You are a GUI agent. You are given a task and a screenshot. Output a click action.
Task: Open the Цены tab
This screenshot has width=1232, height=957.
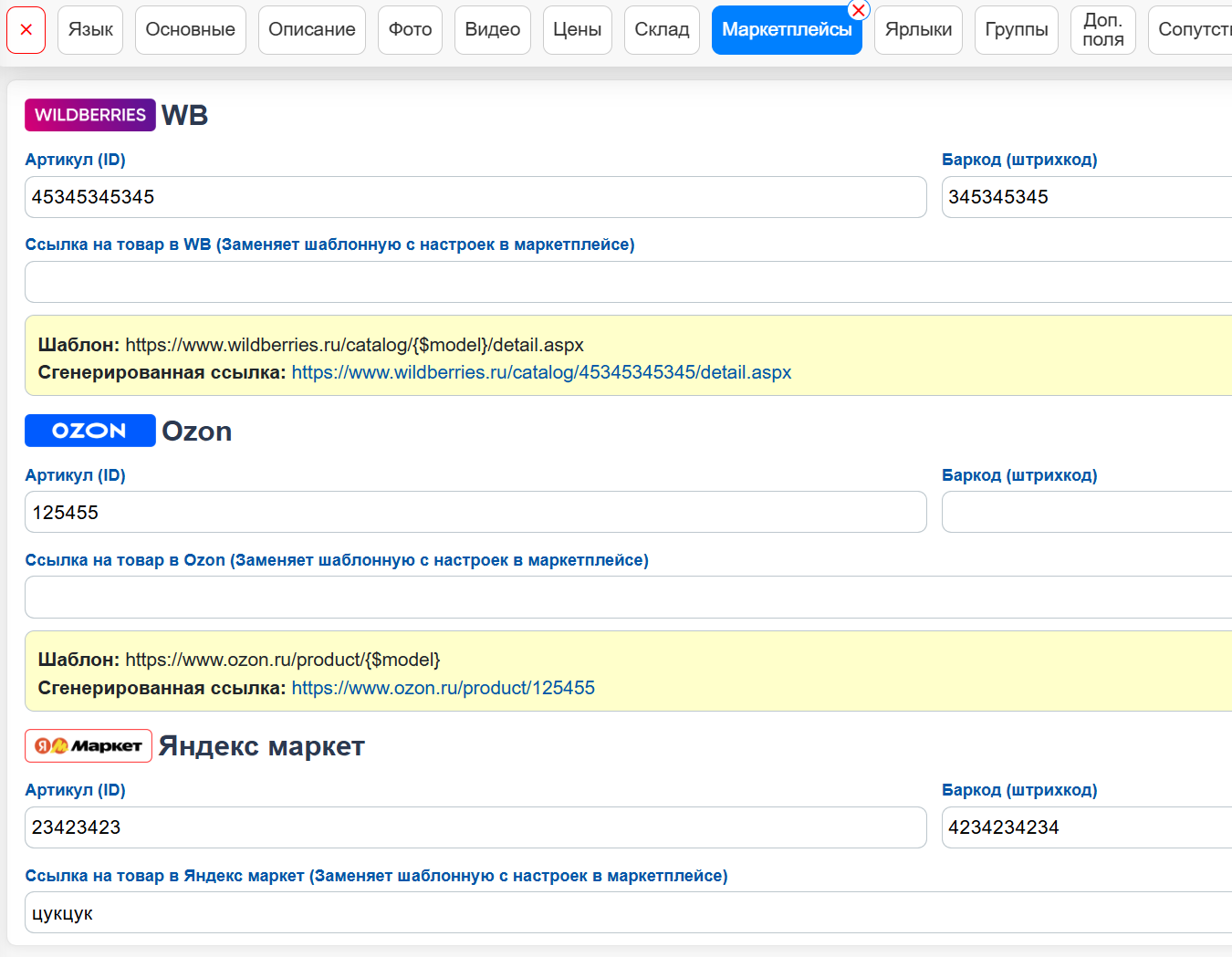578,29
